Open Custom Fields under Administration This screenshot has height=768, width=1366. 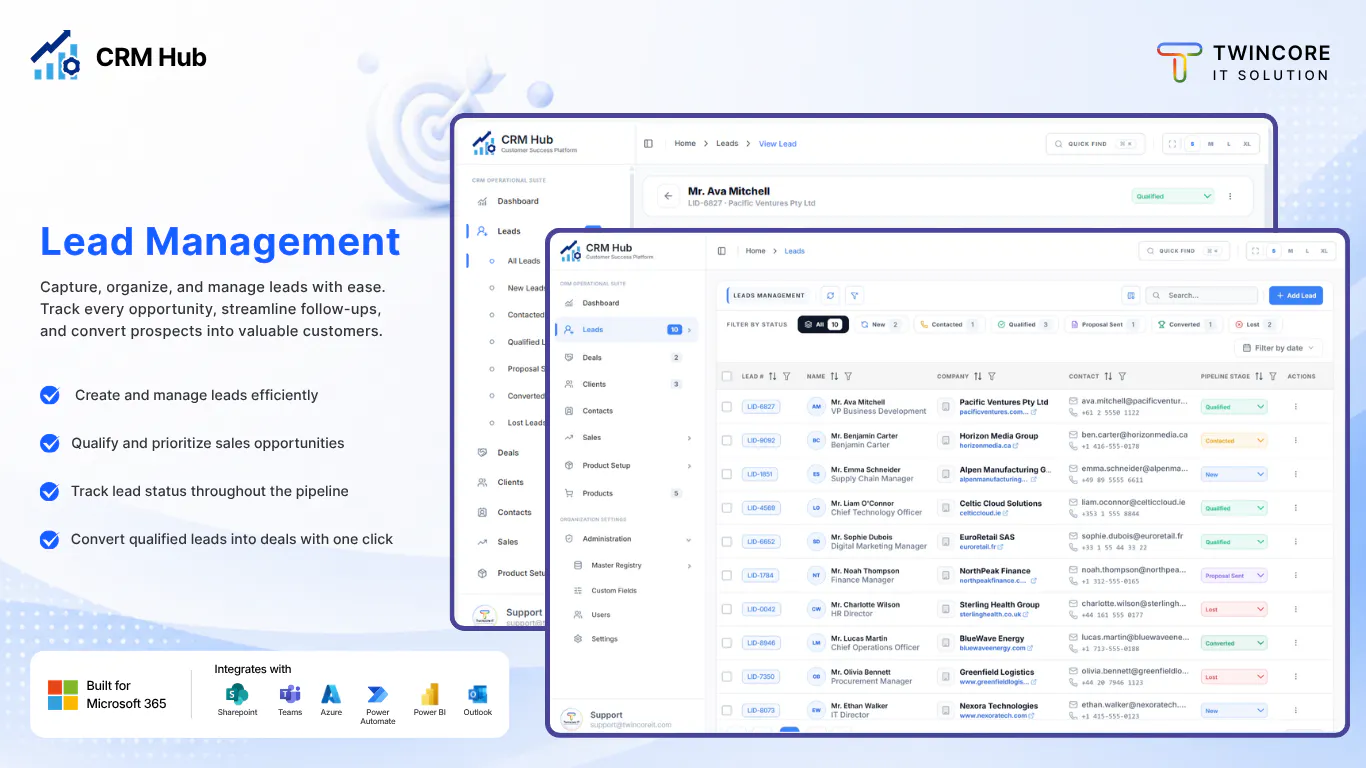pos(613,590)
